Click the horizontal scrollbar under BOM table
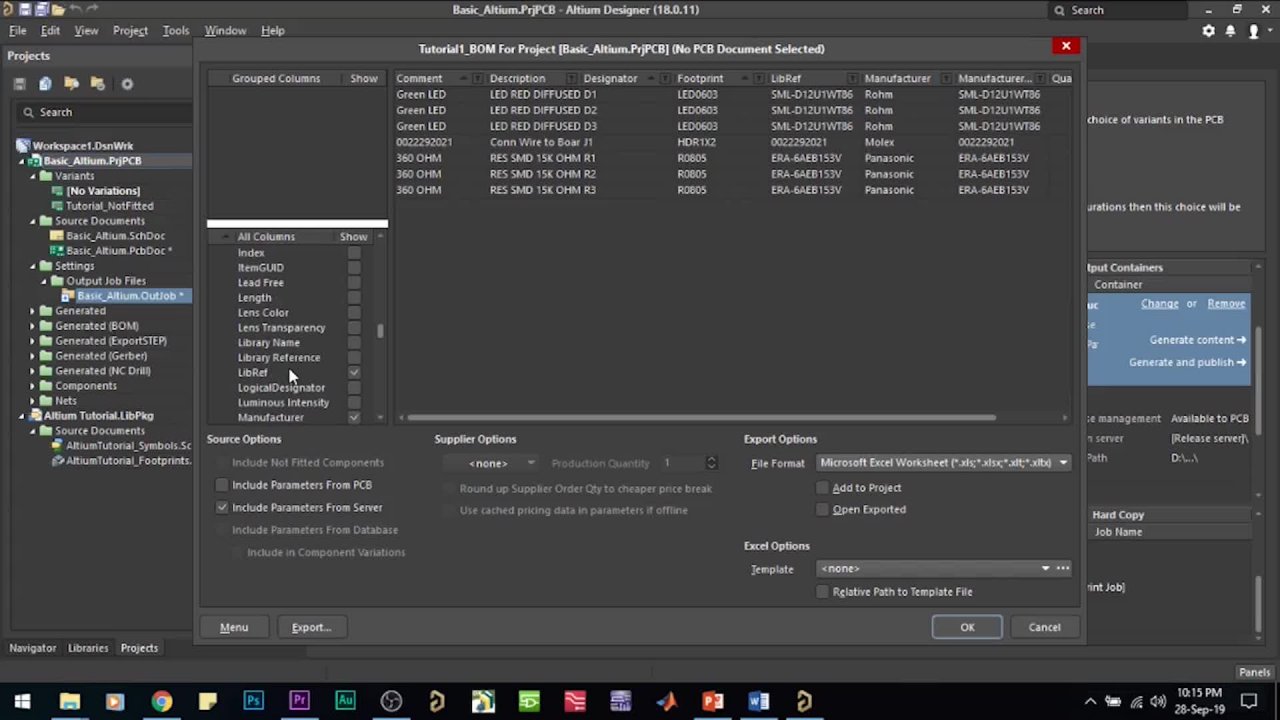Image resolution: width=1280 pixels, height=720 pixels. pos(701,418)
